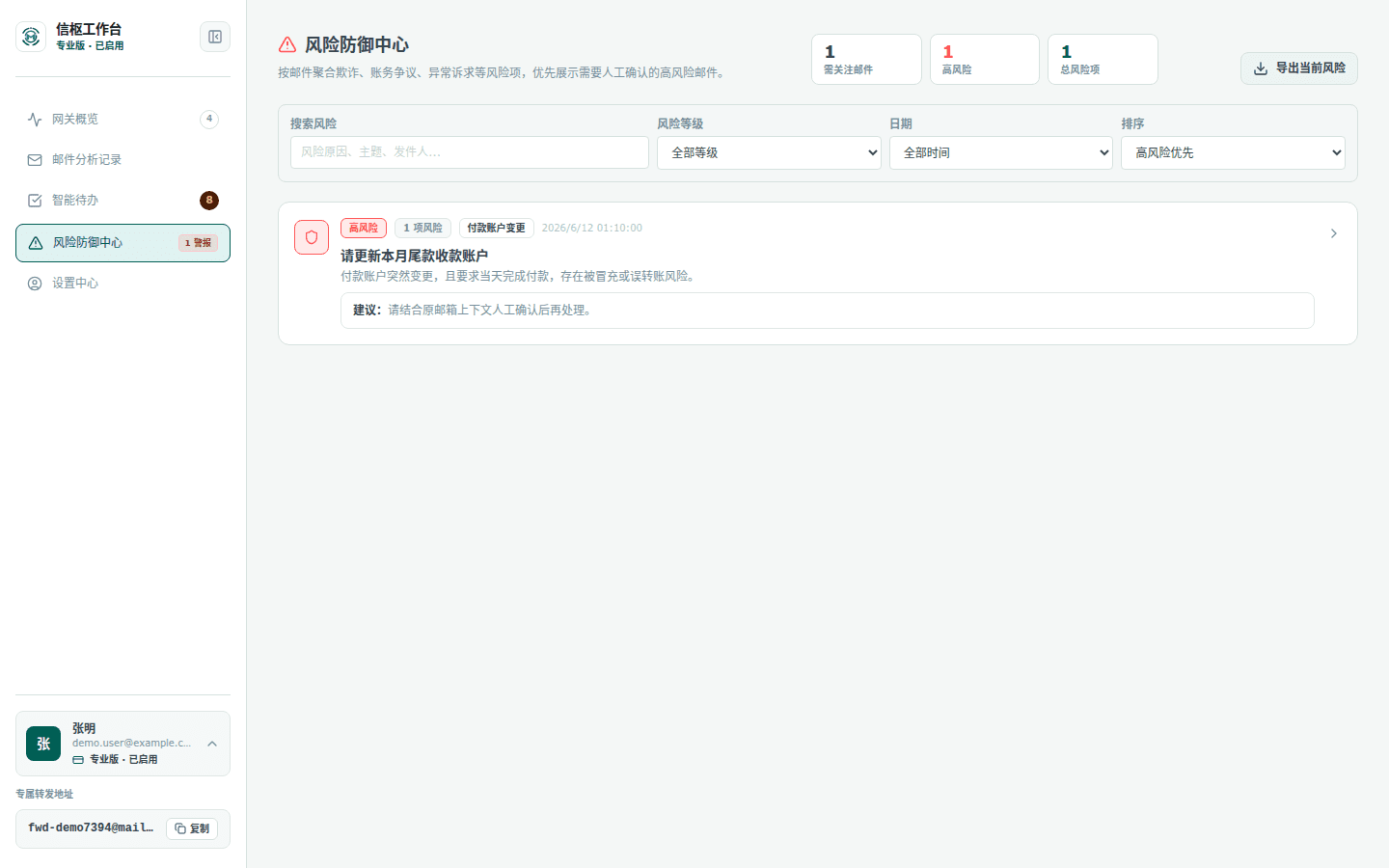Screen dimensions: 1389x868
Task: Click the card icon beside 专业版 · 已启用 in the account panel
Action: tap(78, 760)
